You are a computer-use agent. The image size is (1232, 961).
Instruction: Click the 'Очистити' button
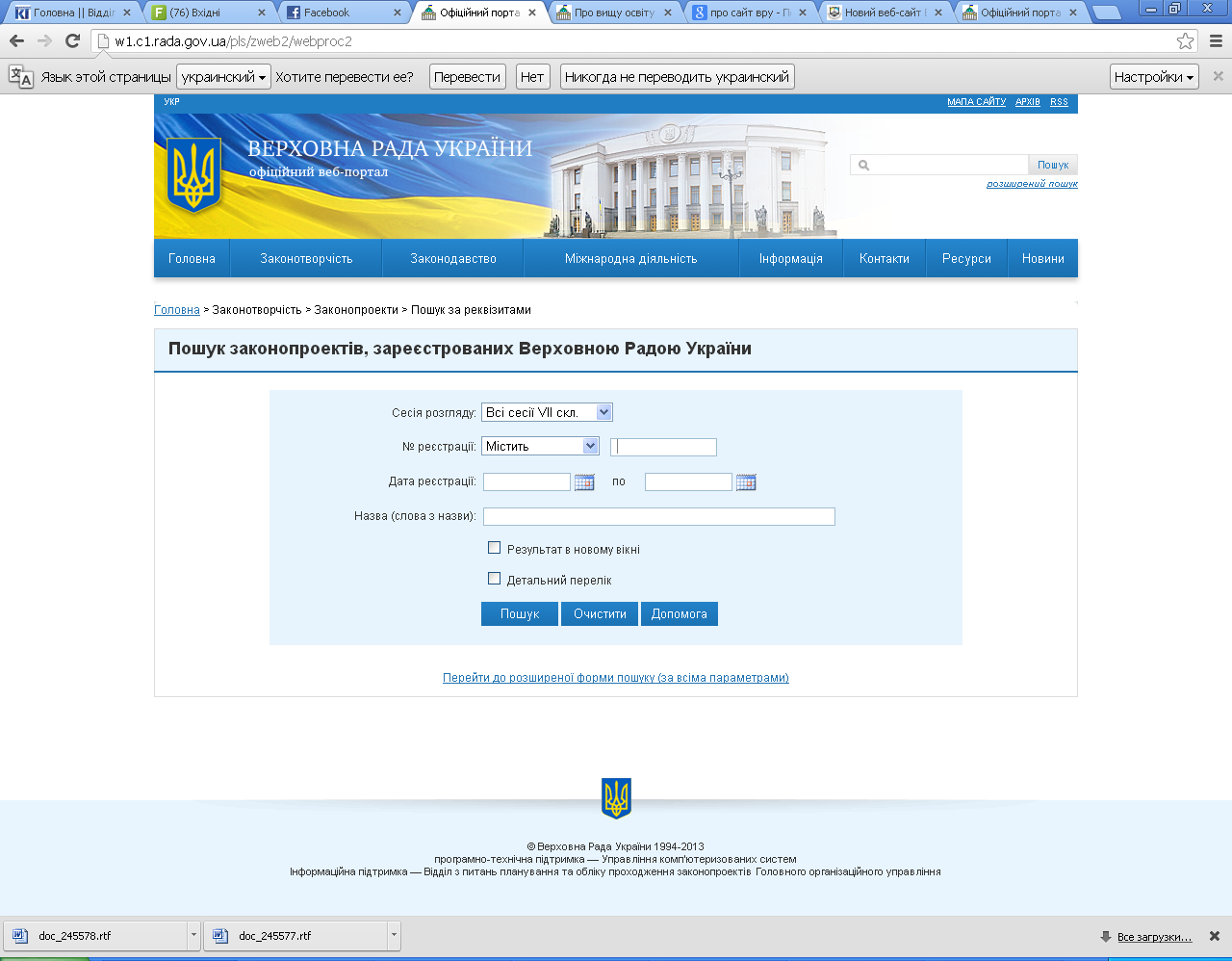600,613
